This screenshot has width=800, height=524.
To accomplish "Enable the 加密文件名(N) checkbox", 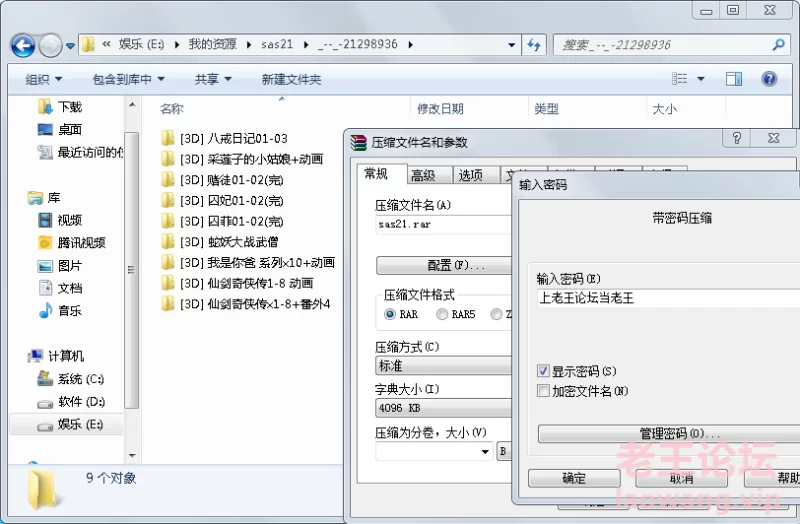I will 543,391.
